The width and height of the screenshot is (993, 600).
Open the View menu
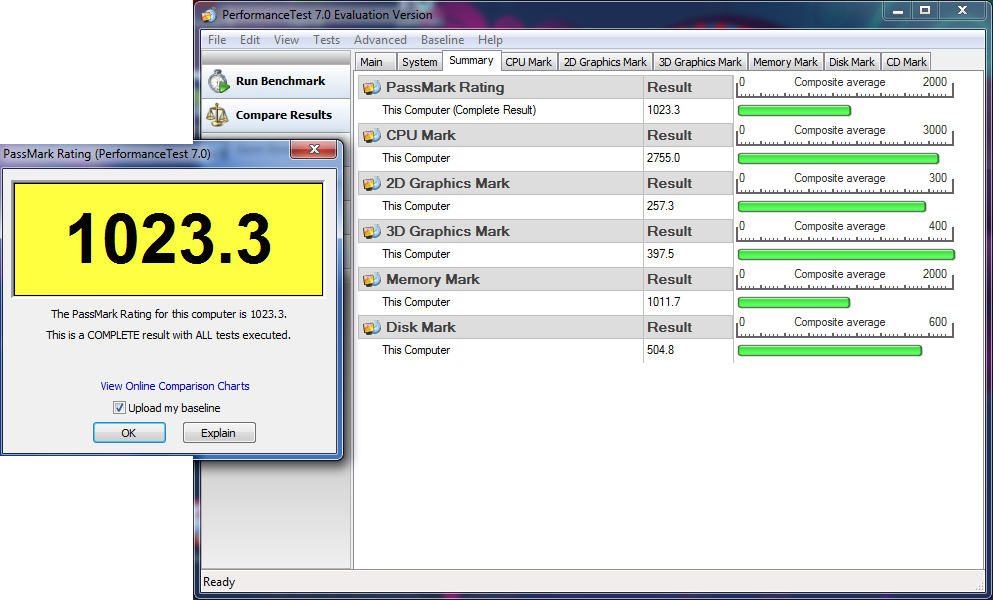pos(286,40)
